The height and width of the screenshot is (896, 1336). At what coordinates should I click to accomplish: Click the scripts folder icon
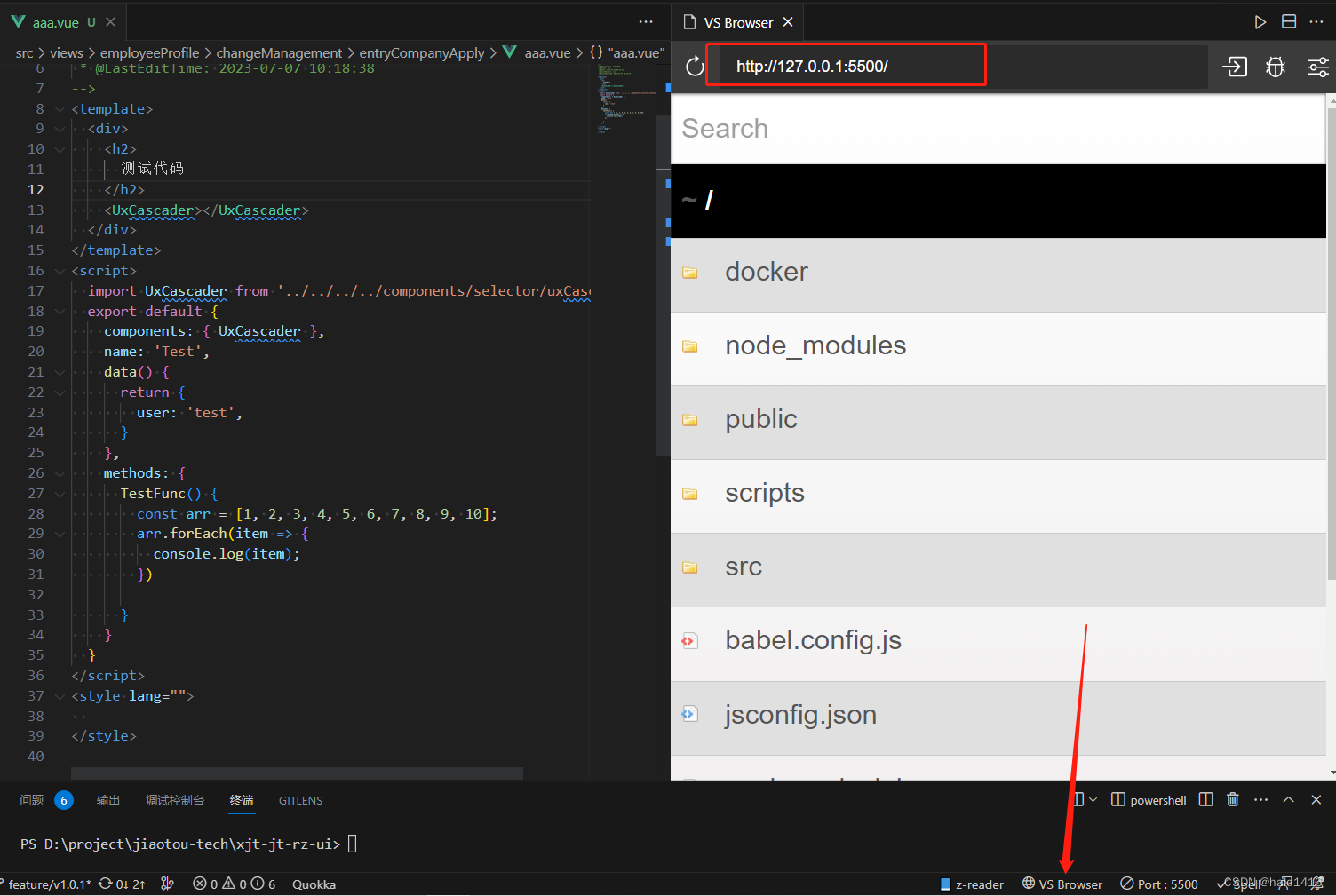click(x=689, y=494)
